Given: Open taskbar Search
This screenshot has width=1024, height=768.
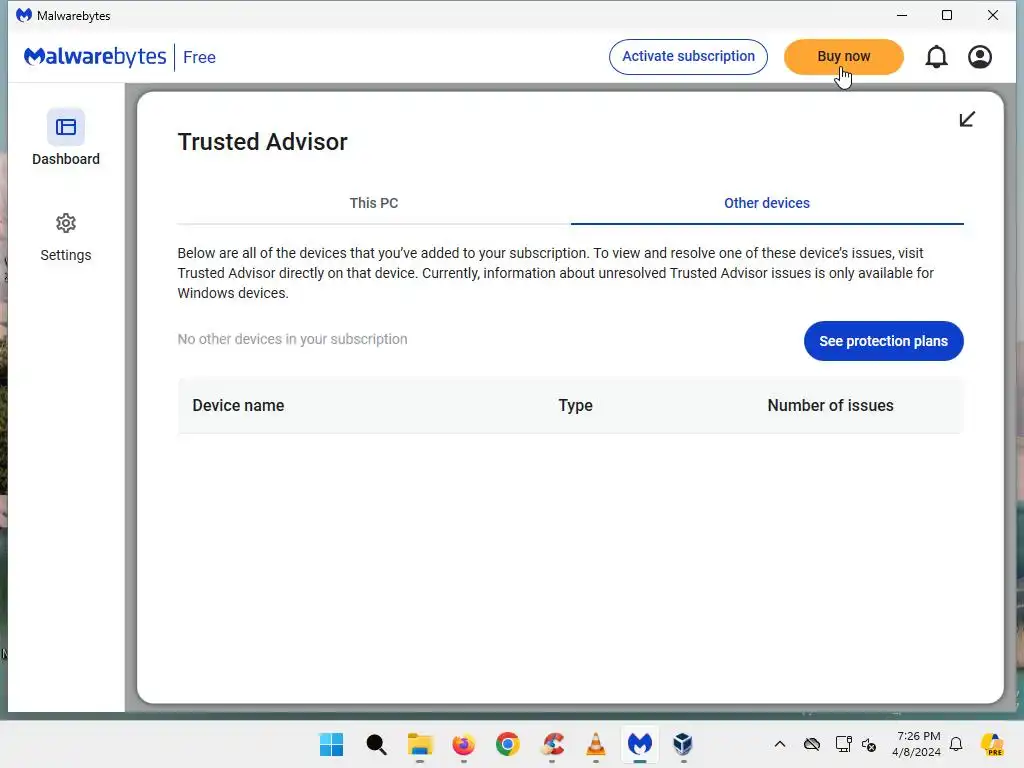Looking at the screenshot, I should pos(376,744).
